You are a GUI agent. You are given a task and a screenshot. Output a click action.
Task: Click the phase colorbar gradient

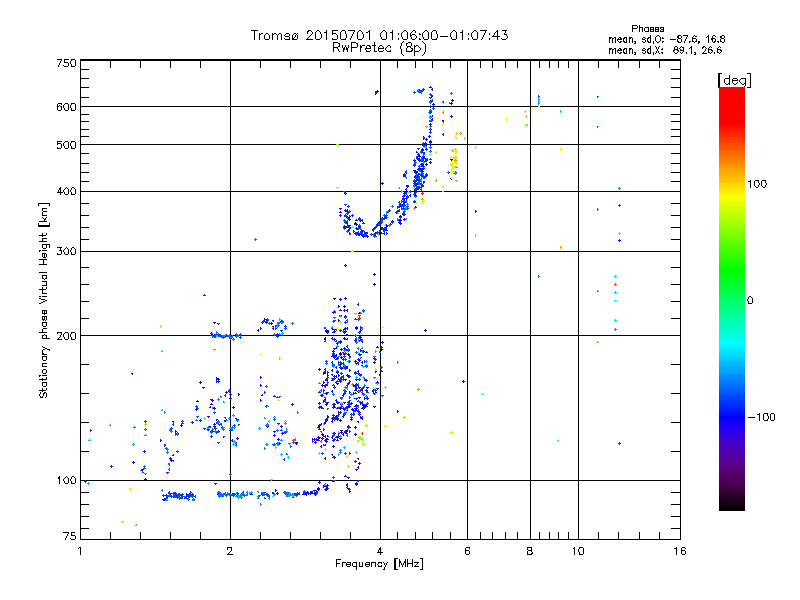[732, 299]
